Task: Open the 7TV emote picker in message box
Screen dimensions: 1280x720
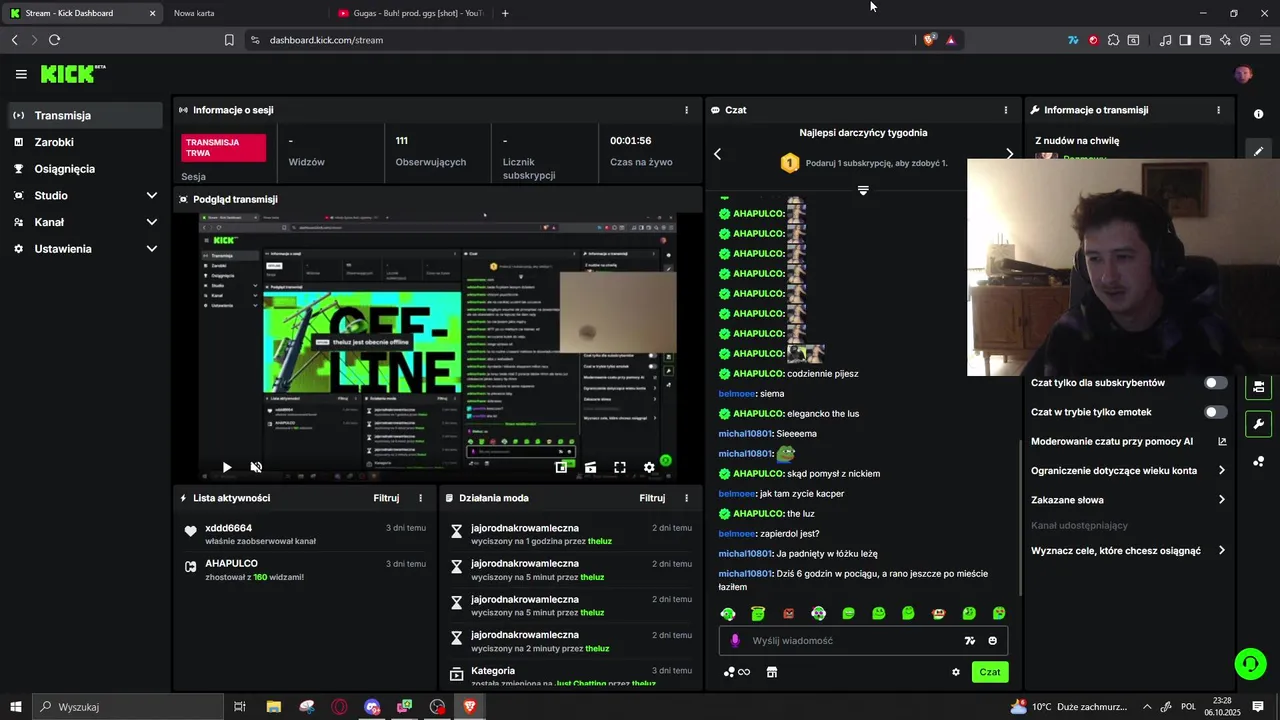Action: coord(969,641)
